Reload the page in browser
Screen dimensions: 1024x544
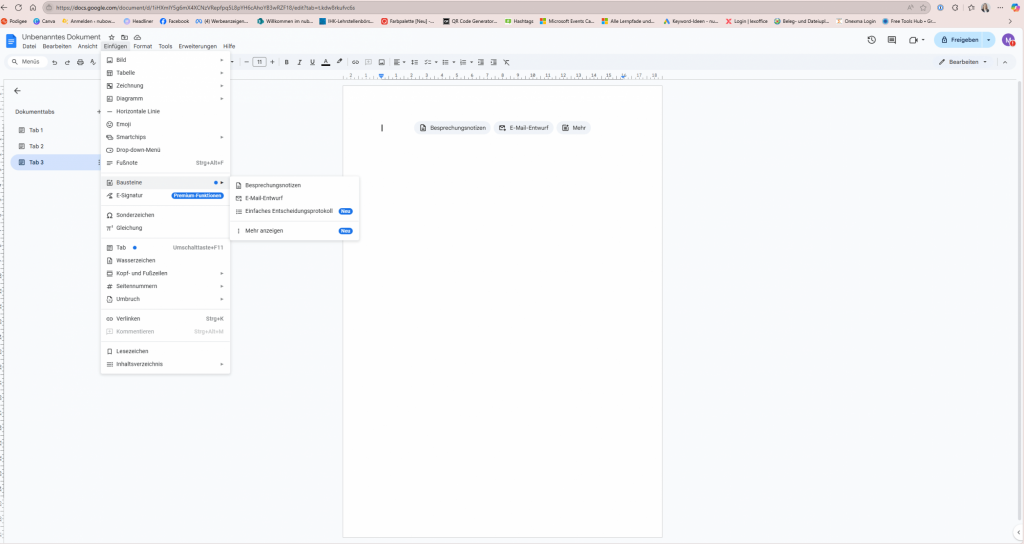pyautogui.click(x=18, y=8)
